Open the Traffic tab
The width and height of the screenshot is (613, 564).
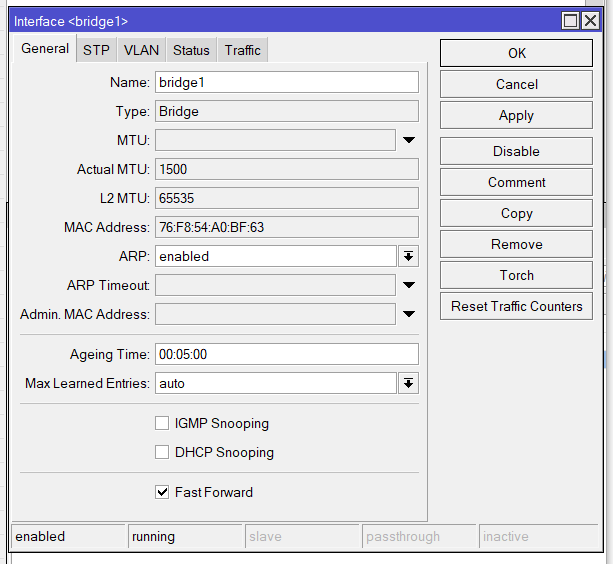click(x=242, y=50)
